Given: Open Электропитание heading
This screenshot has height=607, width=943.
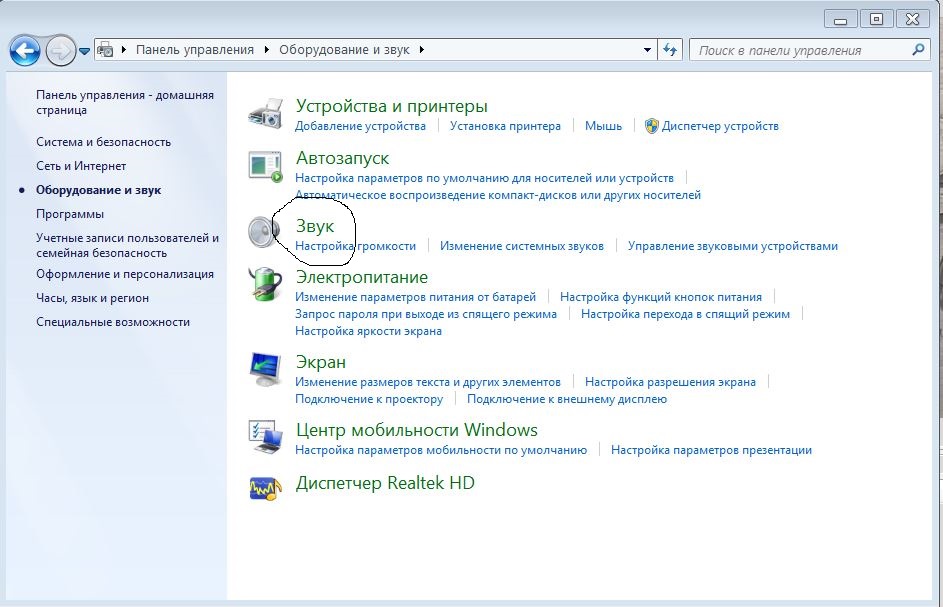Looking at the screenshot, I should [362, 277].
